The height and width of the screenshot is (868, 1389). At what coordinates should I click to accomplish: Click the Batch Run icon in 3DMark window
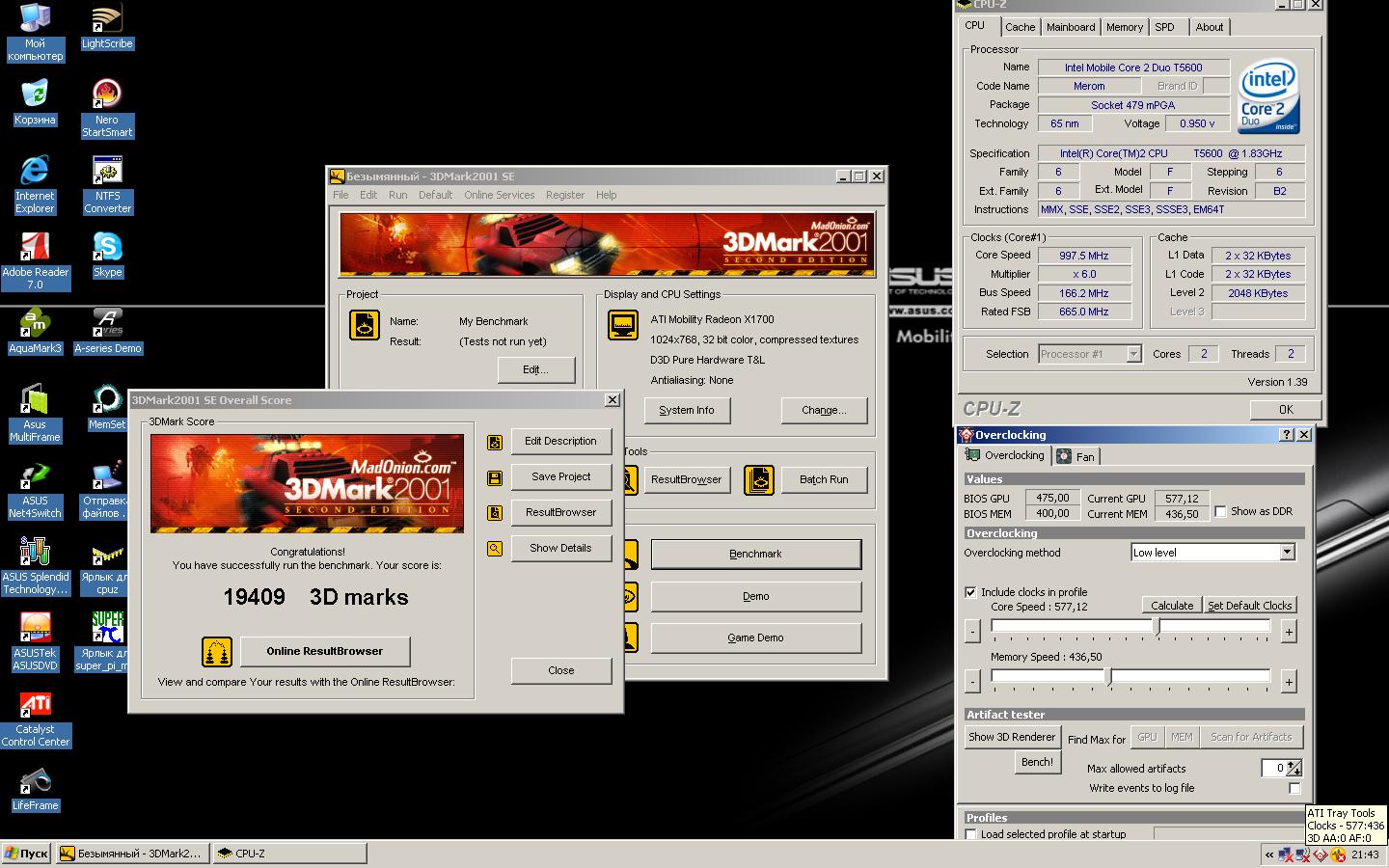click(x=759, y=479)
